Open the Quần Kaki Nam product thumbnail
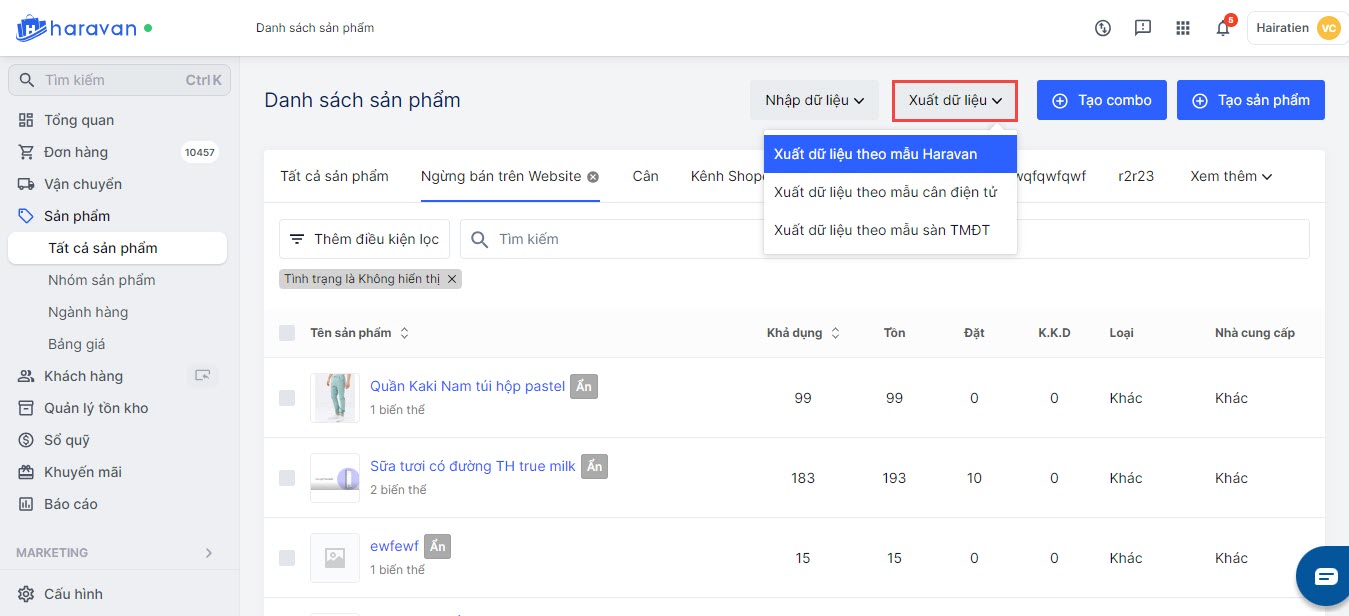Screen dimensions: 1349x616 (334, 398)
